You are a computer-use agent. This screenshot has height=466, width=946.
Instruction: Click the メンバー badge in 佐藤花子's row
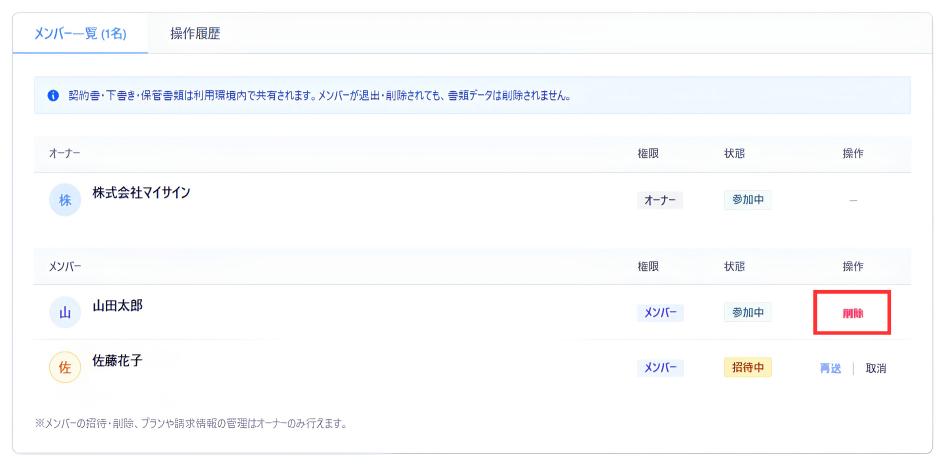[660, 368]
